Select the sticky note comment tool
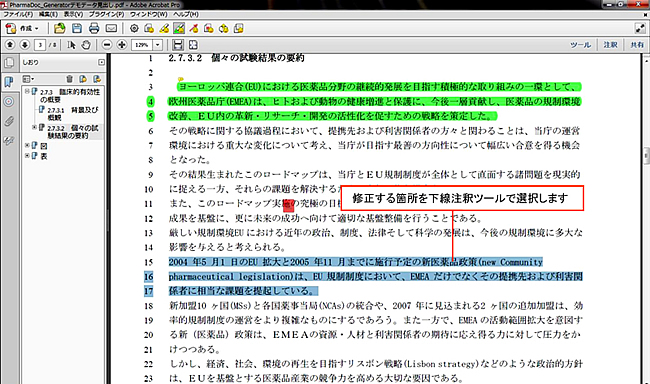Viewport: 650px width, 384px height. pos(149,29)
